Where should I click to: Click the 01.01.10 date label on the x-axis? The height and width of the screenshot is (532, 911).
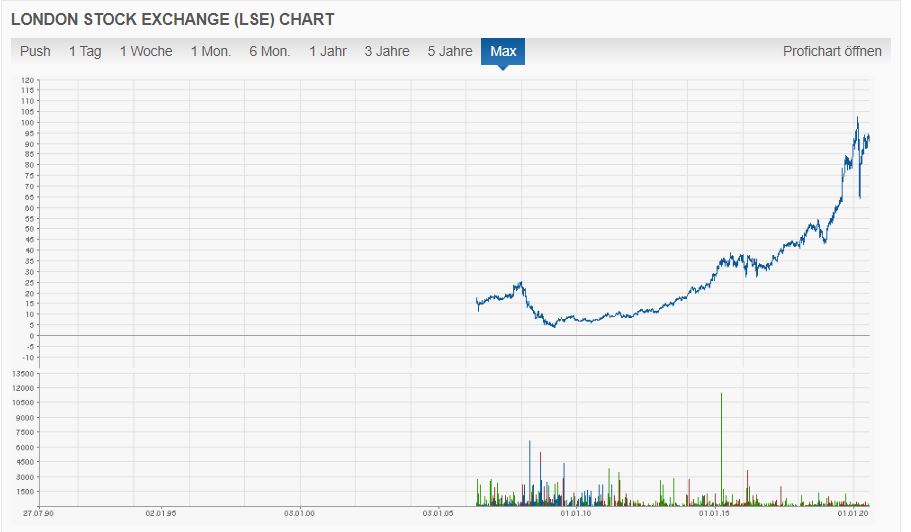576,513
